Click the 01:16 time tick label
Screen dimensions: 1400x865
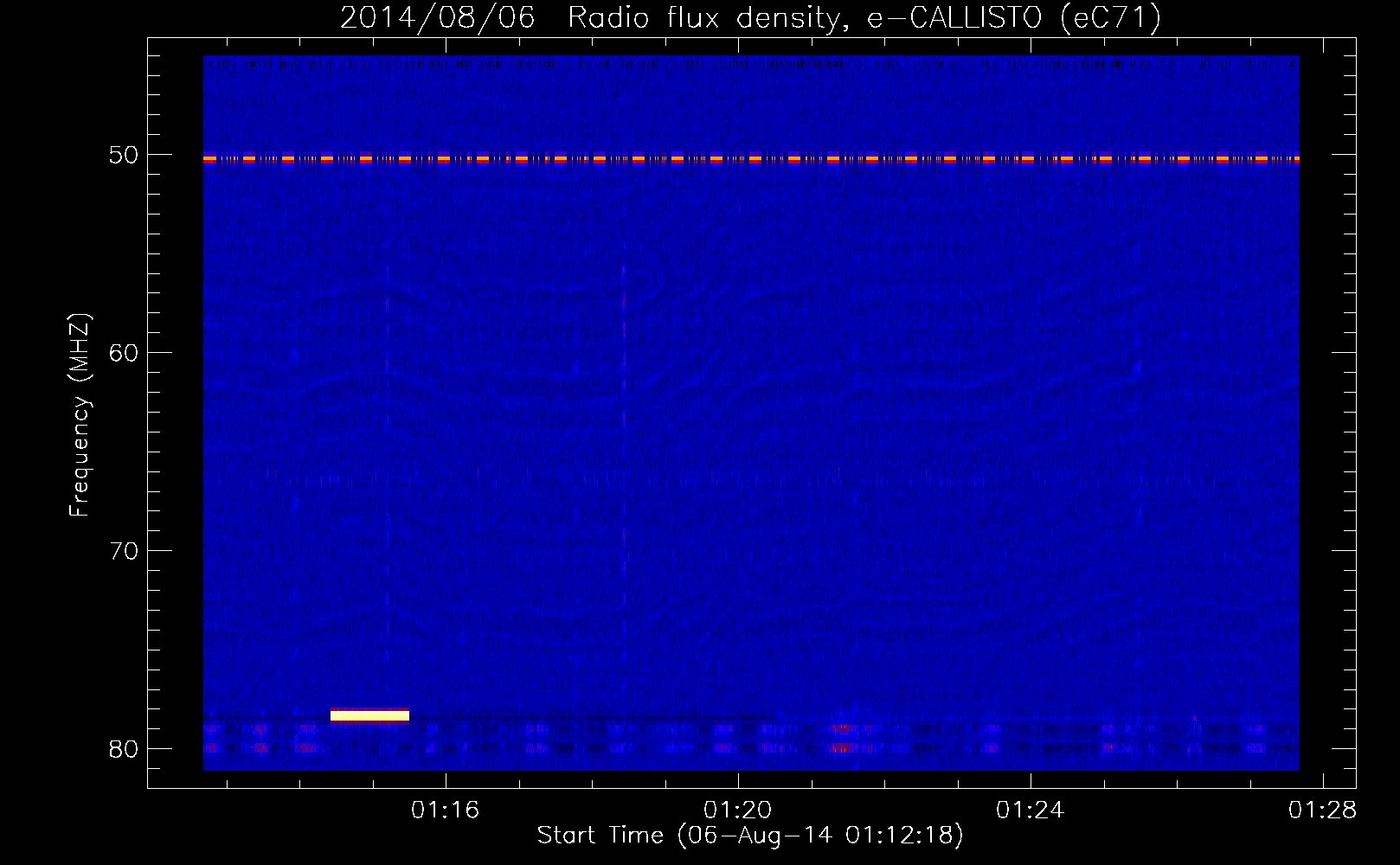(445, 811)
